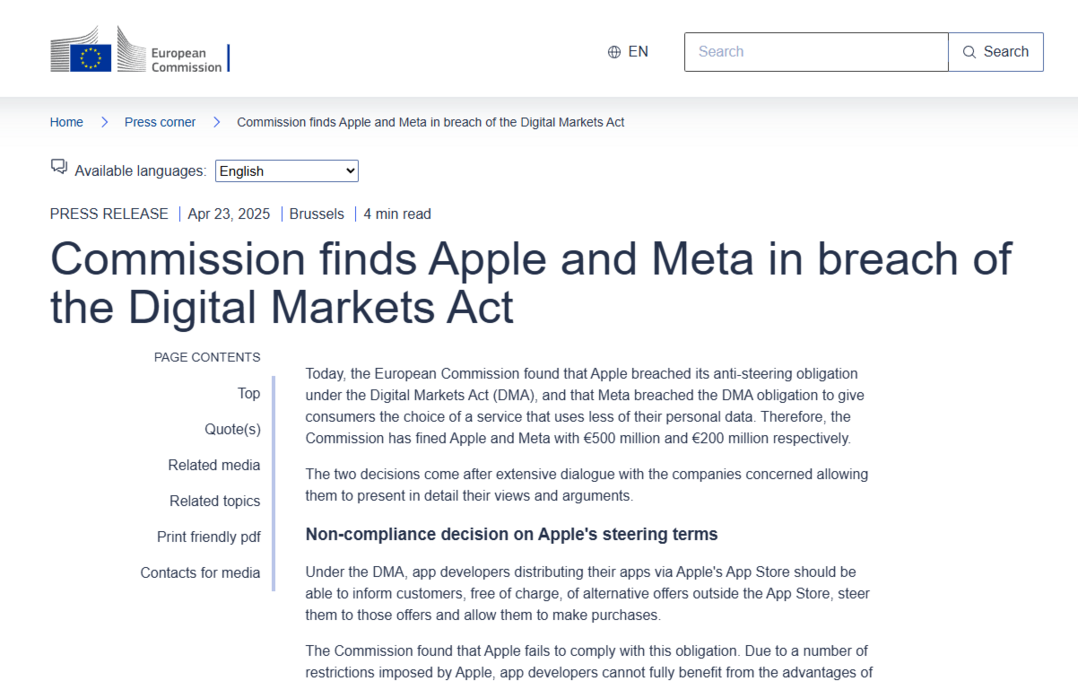Image resolution: width=1078 pixels, height=681 pixels.
Task: Open the EN language selector
Action: pos(628,52)
